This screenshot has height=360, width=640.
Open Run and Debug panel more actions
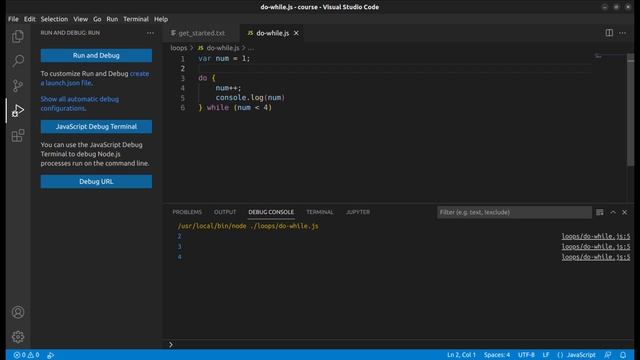pyautogui.click(x=150, y=33)
